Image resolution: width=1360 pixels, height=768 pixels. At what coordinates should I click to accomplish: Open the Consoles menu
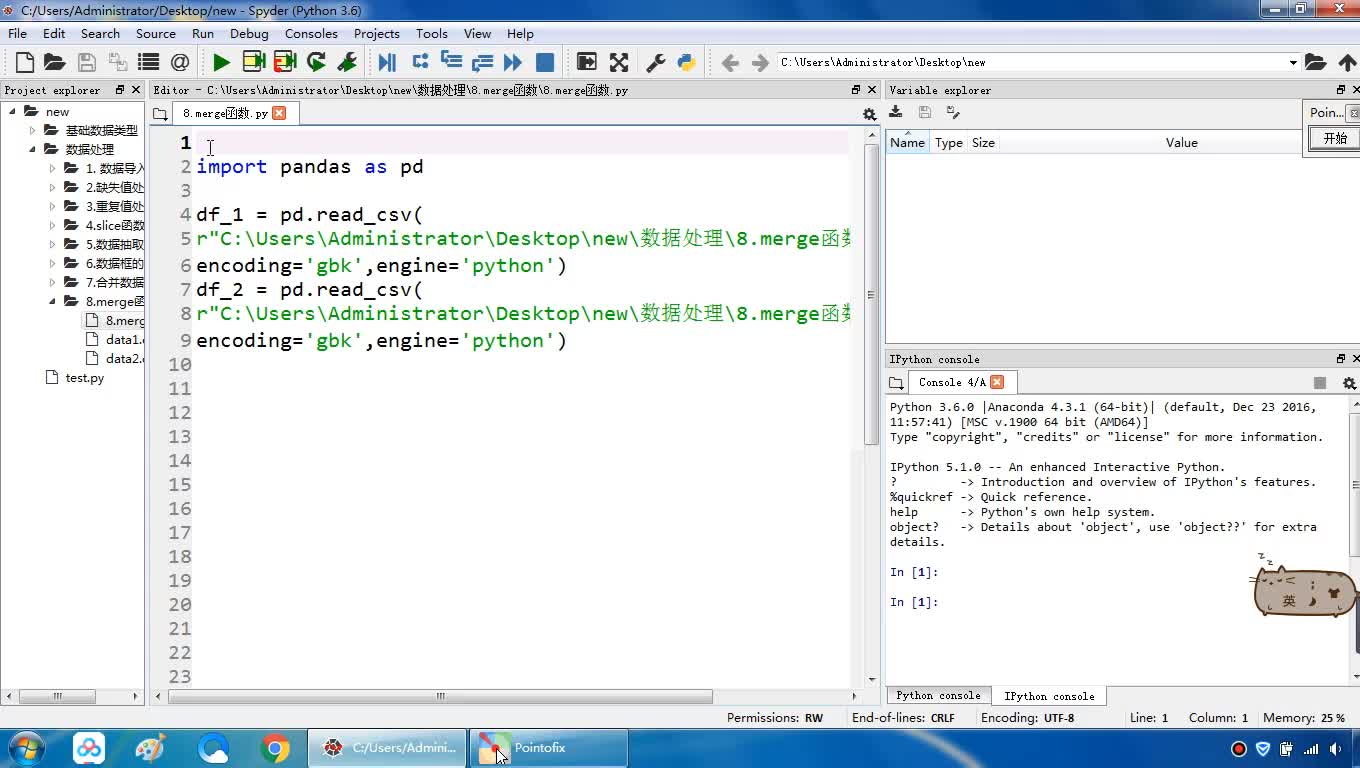(x=311, y=33)
